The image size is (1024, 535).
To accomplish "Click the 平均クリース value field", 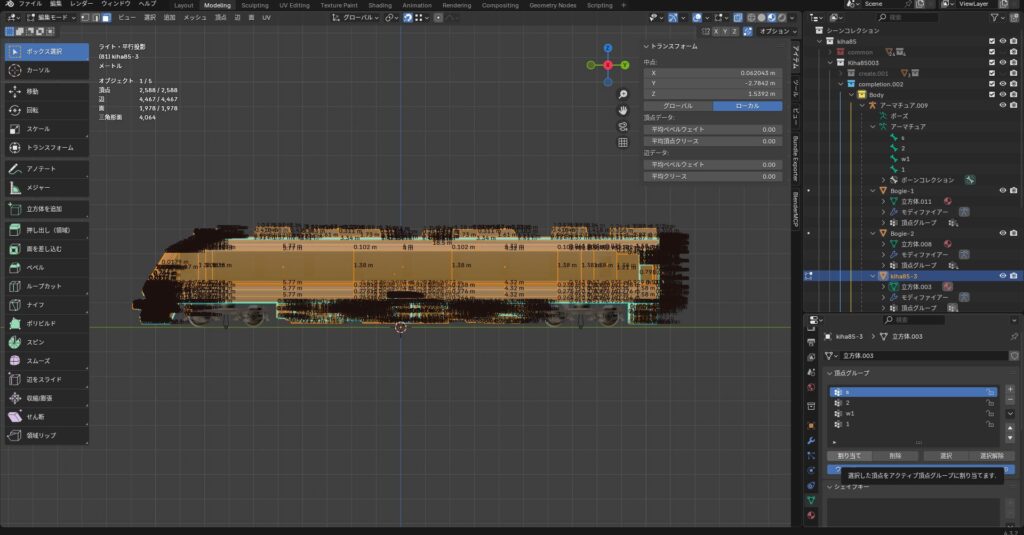I will click(x=712, y=176).
